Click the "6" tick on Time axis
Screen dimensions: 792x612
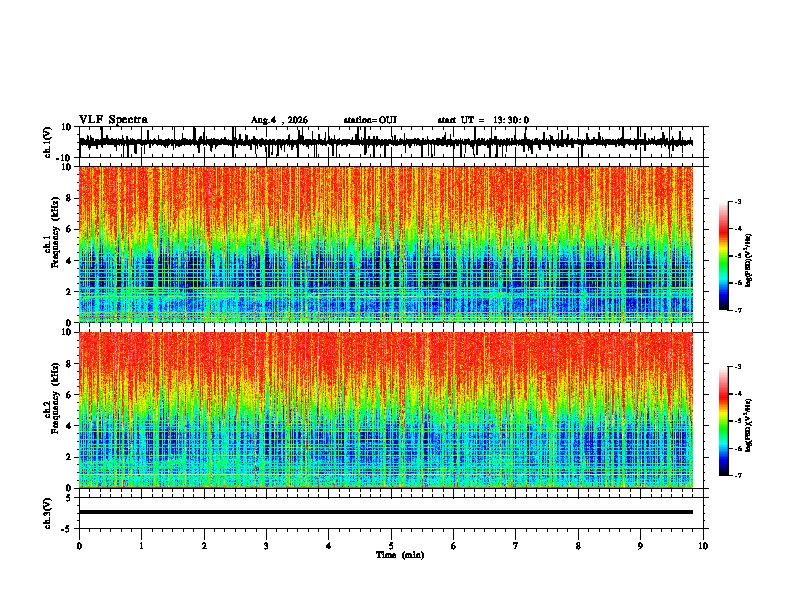[454, 546]
